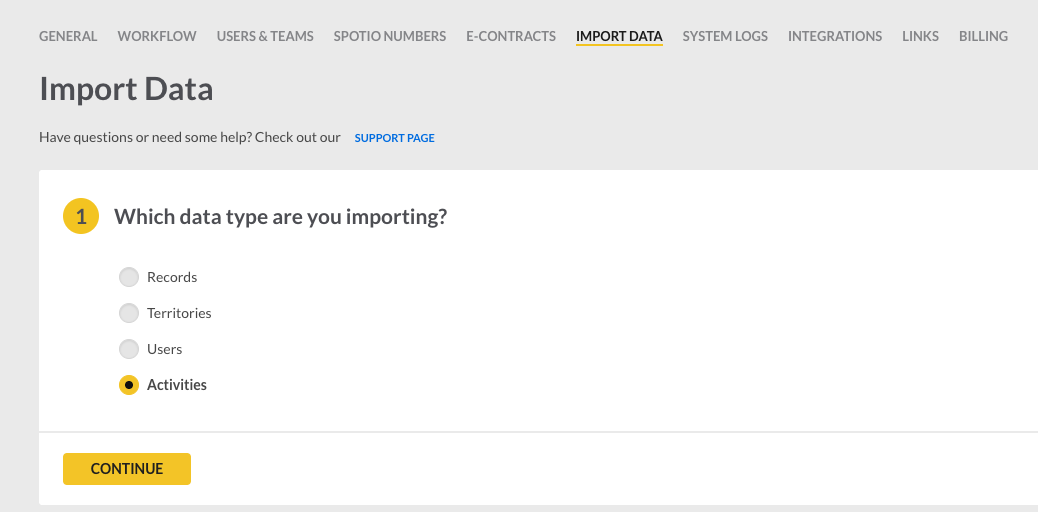Follow the Support Page link

[395, 138]
